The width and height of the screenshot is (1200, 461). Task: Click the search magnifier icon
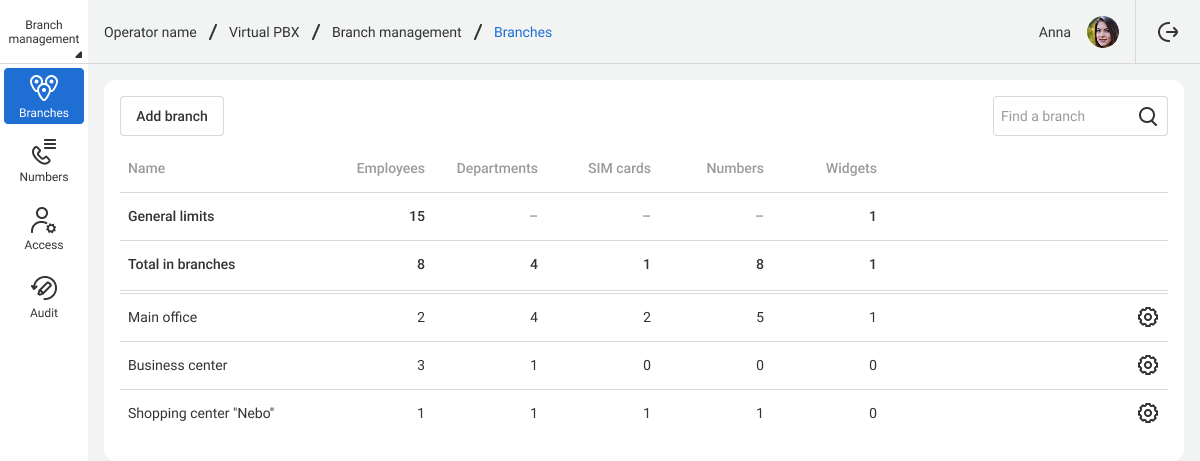(1148, 116)
